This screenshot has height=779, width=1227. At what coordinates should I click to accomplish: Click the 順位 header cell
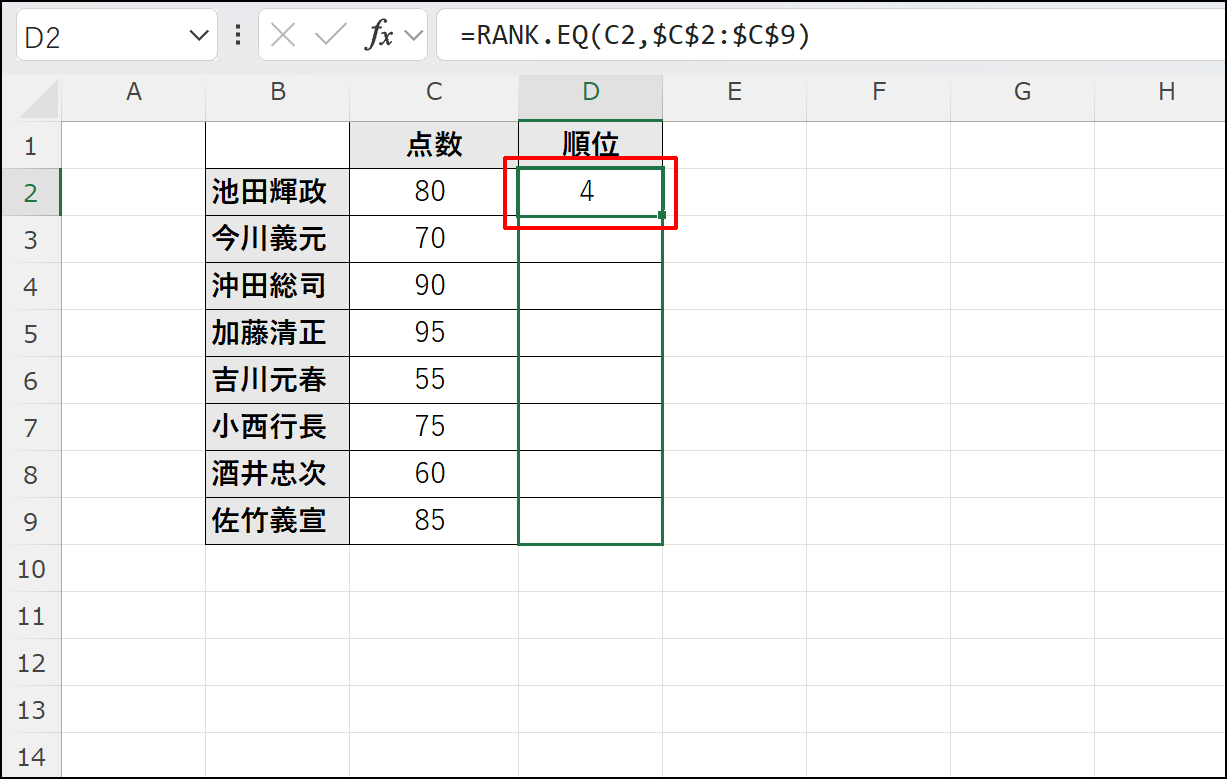(x=589, y=144)
